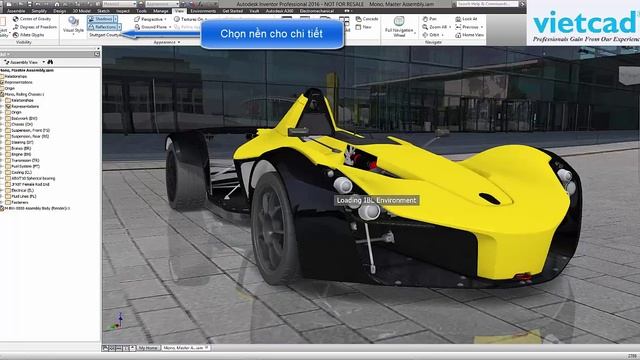
Task: Open the Material dropdown in quick access toolbar
Action: click(x=119, y=4)
